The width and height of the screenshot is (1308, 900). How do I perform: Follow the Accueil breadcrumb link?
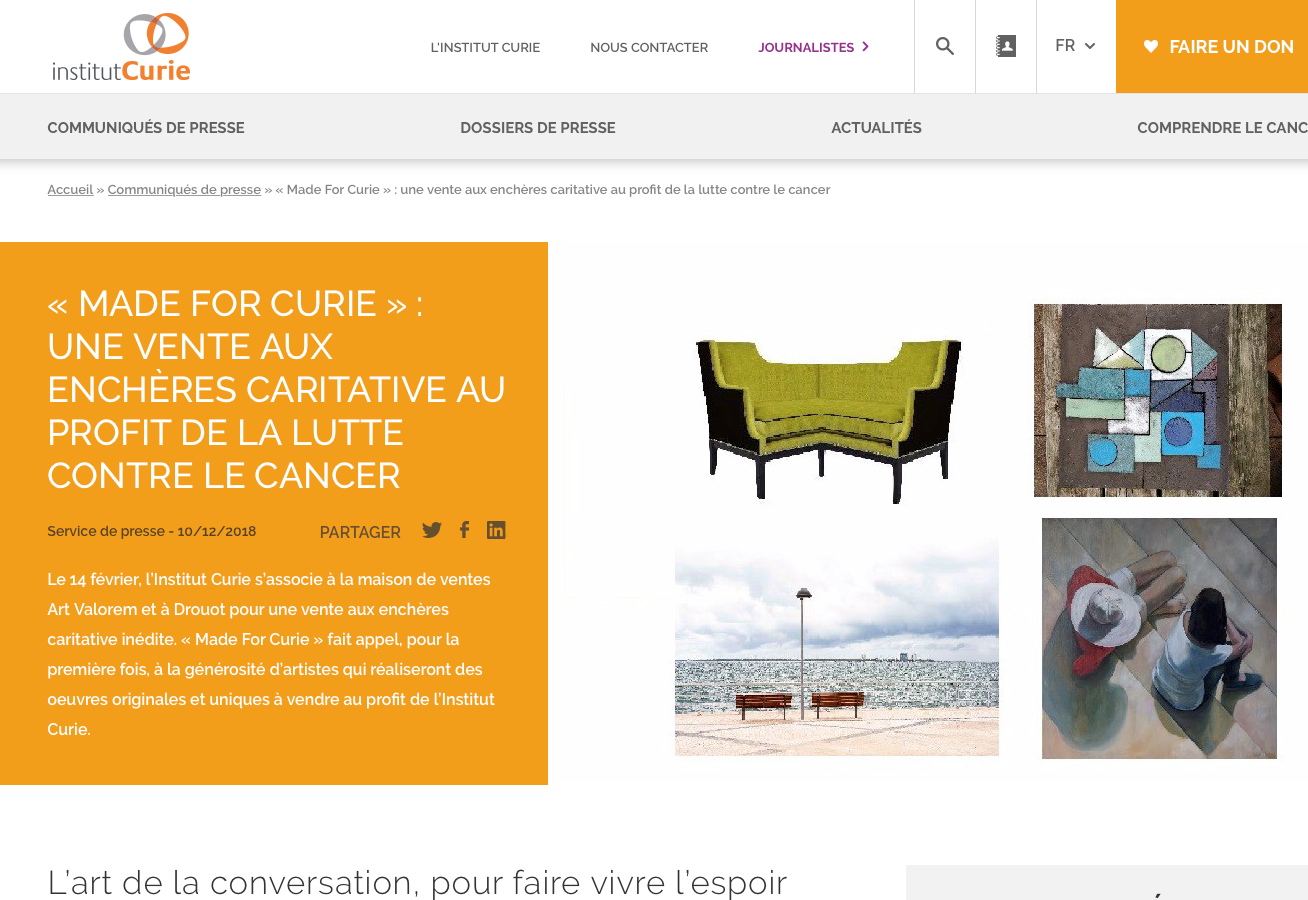click(70, 189)
